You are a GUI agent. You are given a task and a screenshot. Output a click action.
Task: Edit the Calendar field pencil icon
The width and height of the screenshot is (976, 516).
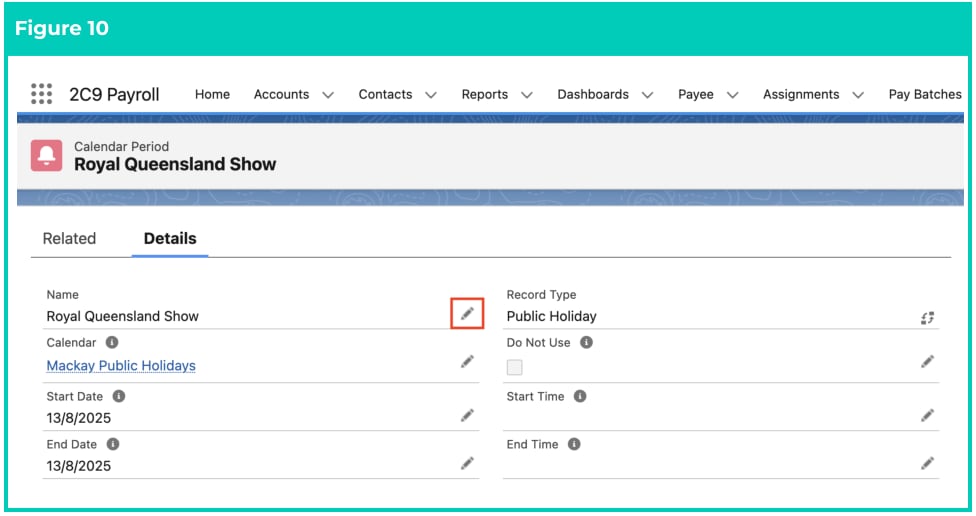[x=467, y=362]
